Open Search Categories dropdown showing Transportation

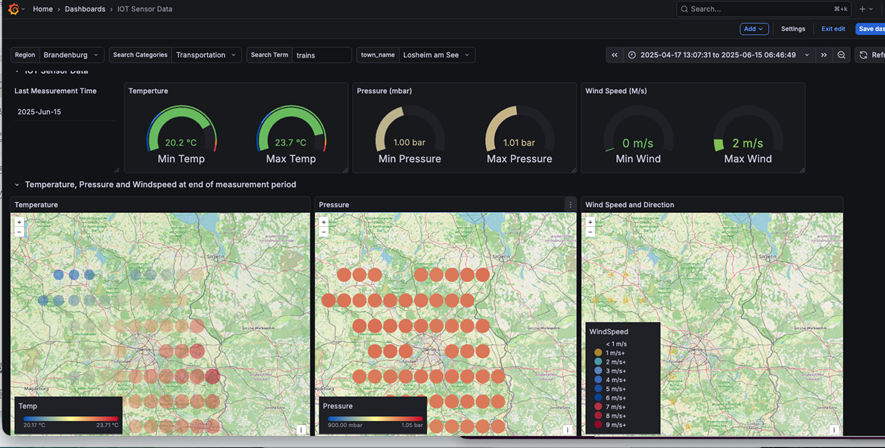[x=207, y=55]
